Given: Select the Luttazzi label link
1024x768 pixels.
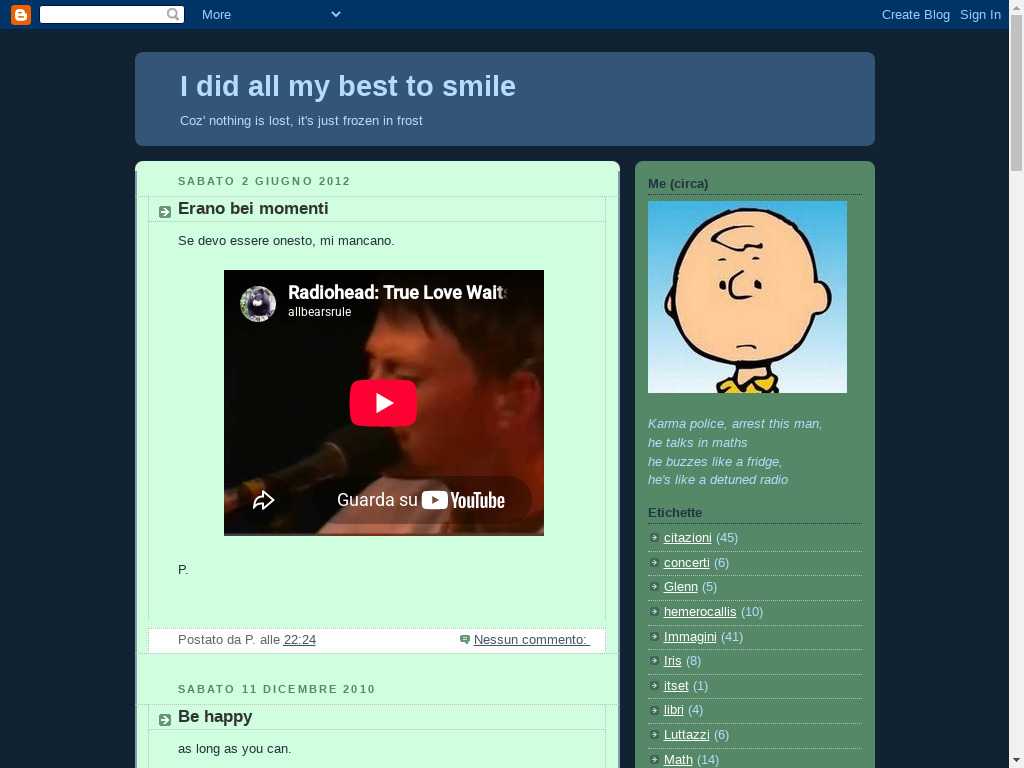Looking at the screenshot, I should pyautogui.click(x=686, y=735).
